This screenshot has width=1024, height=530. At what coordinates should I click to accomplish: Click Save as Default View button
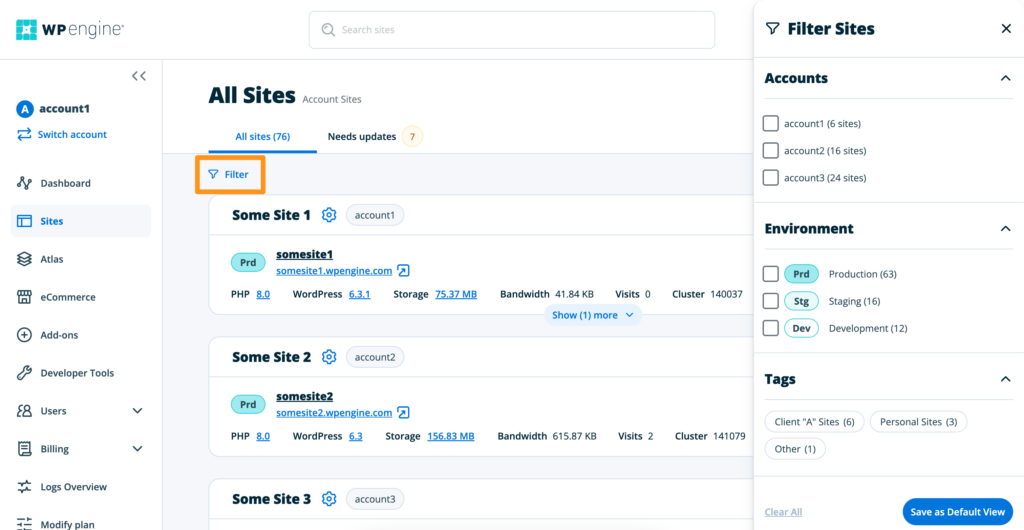coord(957,512)
